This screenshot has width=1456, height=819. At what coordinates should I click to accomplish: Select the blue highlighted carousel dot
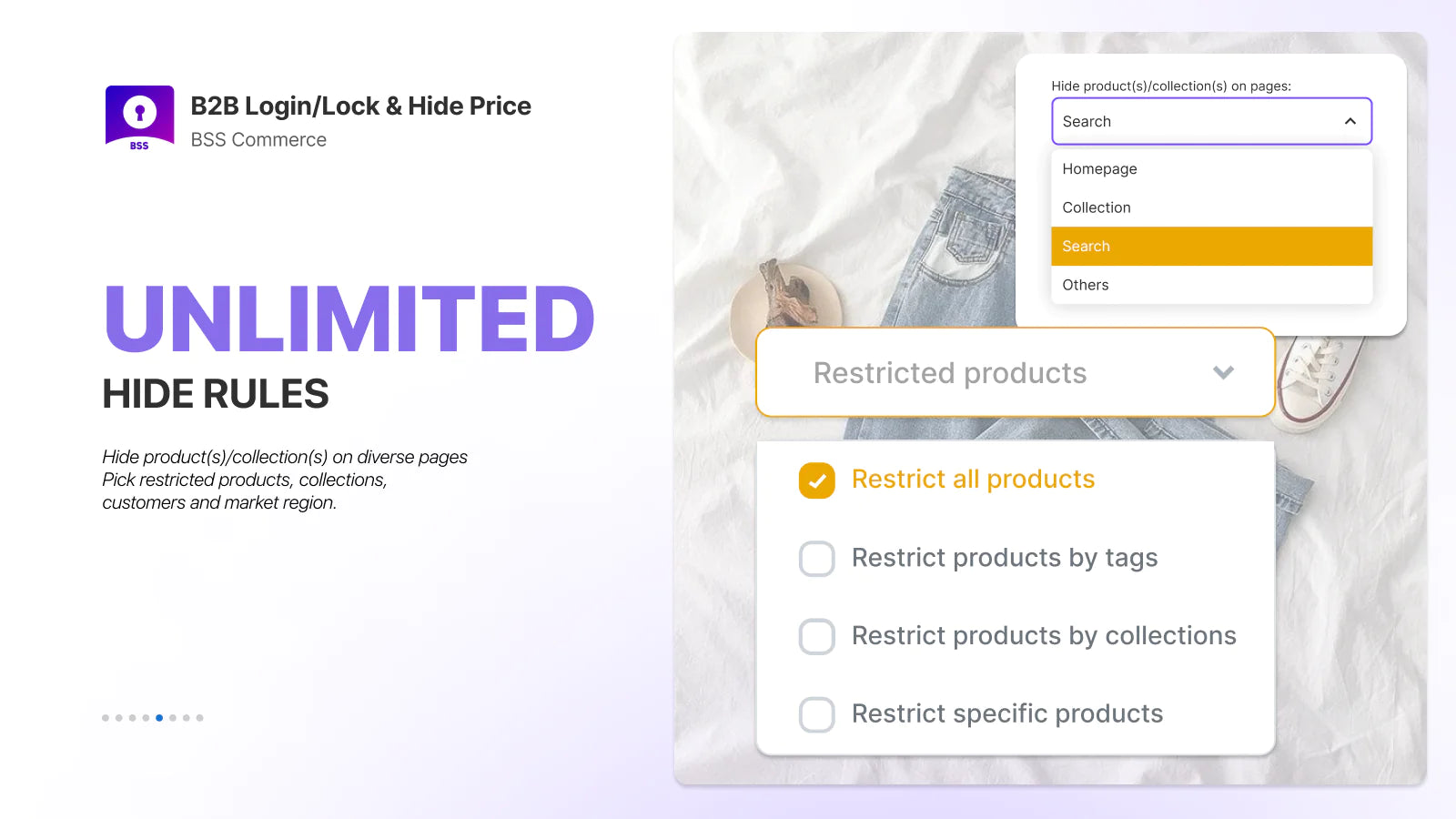click(159, 716)
